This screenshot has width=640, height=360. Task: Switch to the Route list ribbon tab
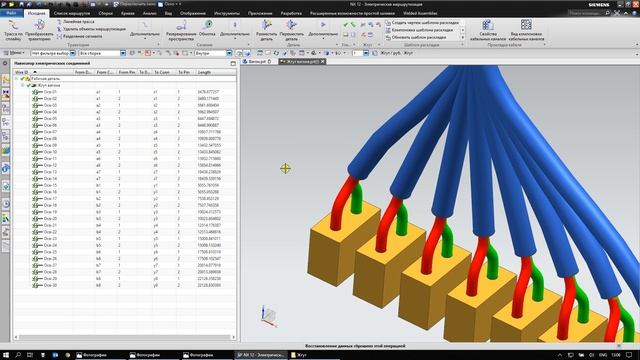pos(72,13)
